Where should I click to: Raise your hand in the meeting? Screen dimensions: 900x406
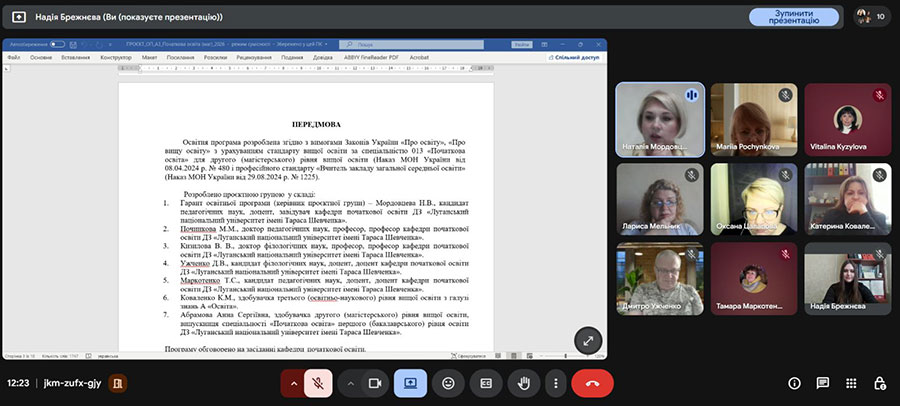[523, 383]
